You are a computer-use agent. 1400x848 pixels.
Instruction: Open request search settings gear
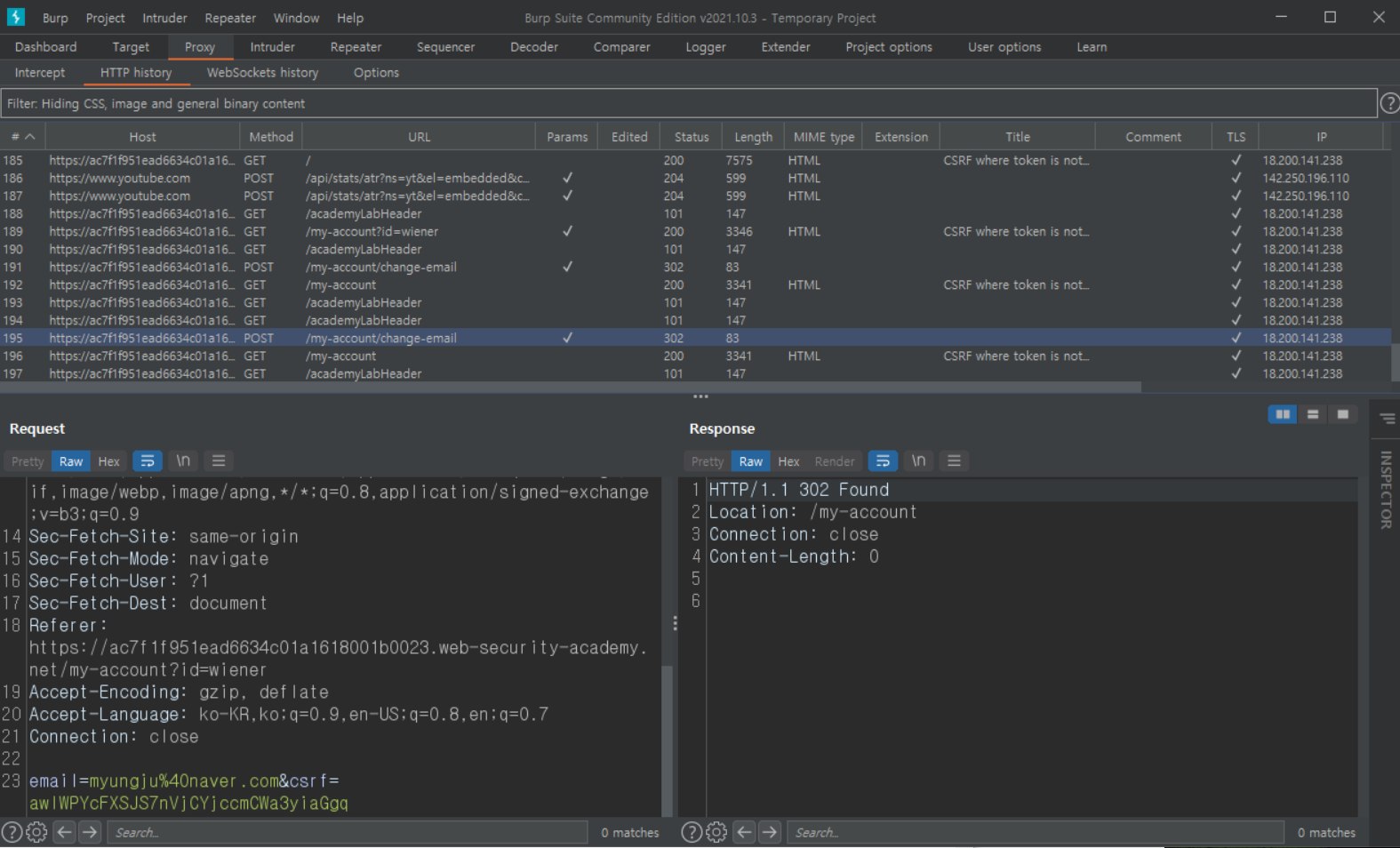36,833
